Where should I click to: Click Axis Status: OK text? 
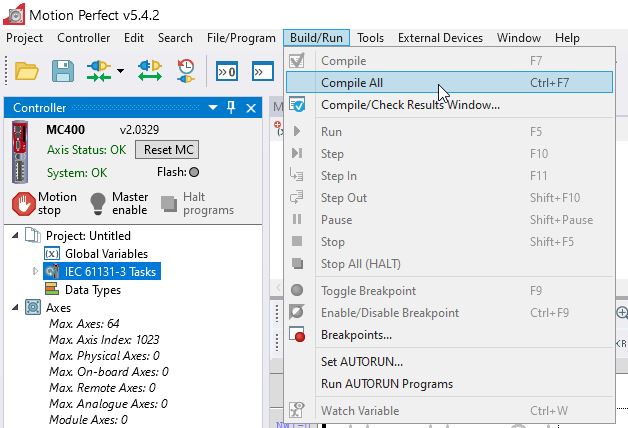87,150
